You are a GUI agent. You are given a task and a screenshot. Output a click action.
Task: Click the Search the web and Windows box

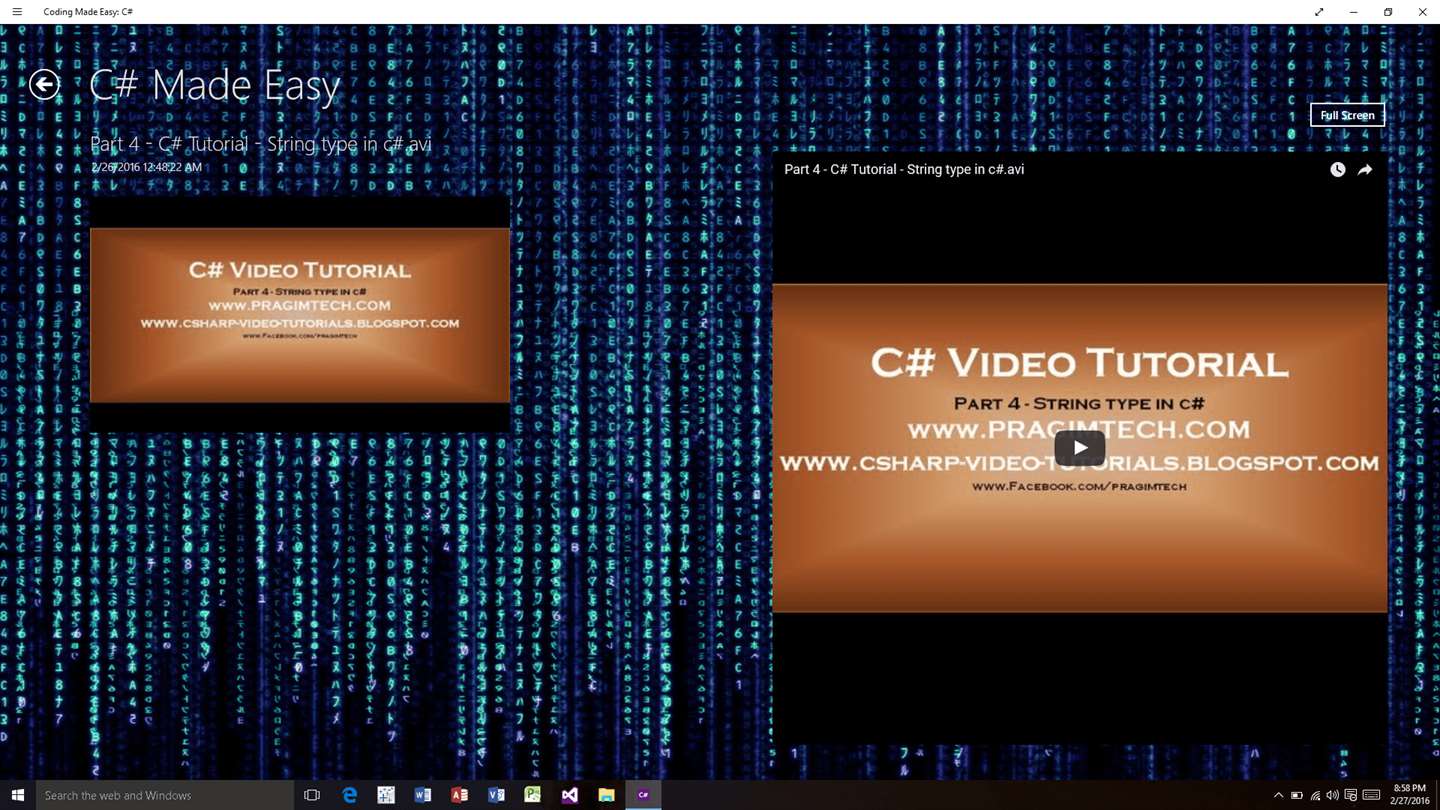pyautogui.click(x=165, y=795)
